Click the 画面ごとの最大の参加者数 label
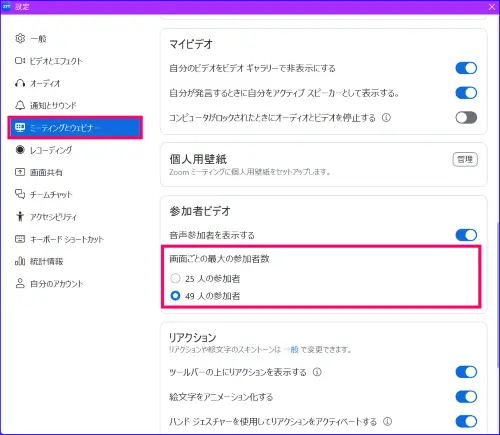Screen dimensions: 500x435 (x=219, y=259)
